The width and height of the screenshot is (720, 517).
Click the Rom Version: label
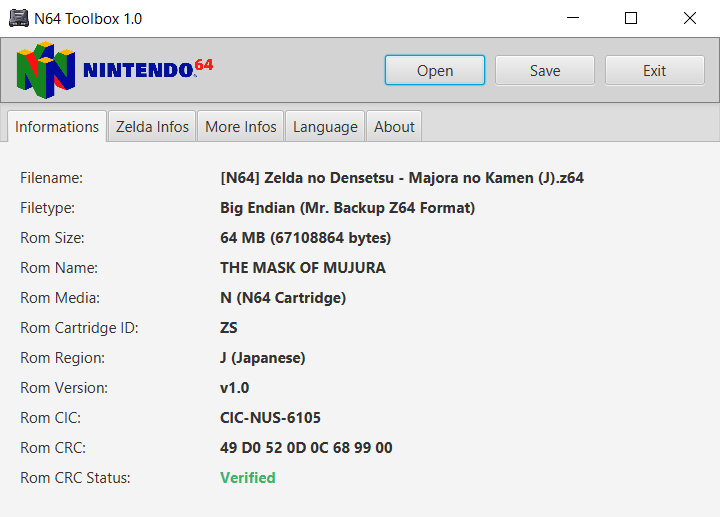(64, 388)
